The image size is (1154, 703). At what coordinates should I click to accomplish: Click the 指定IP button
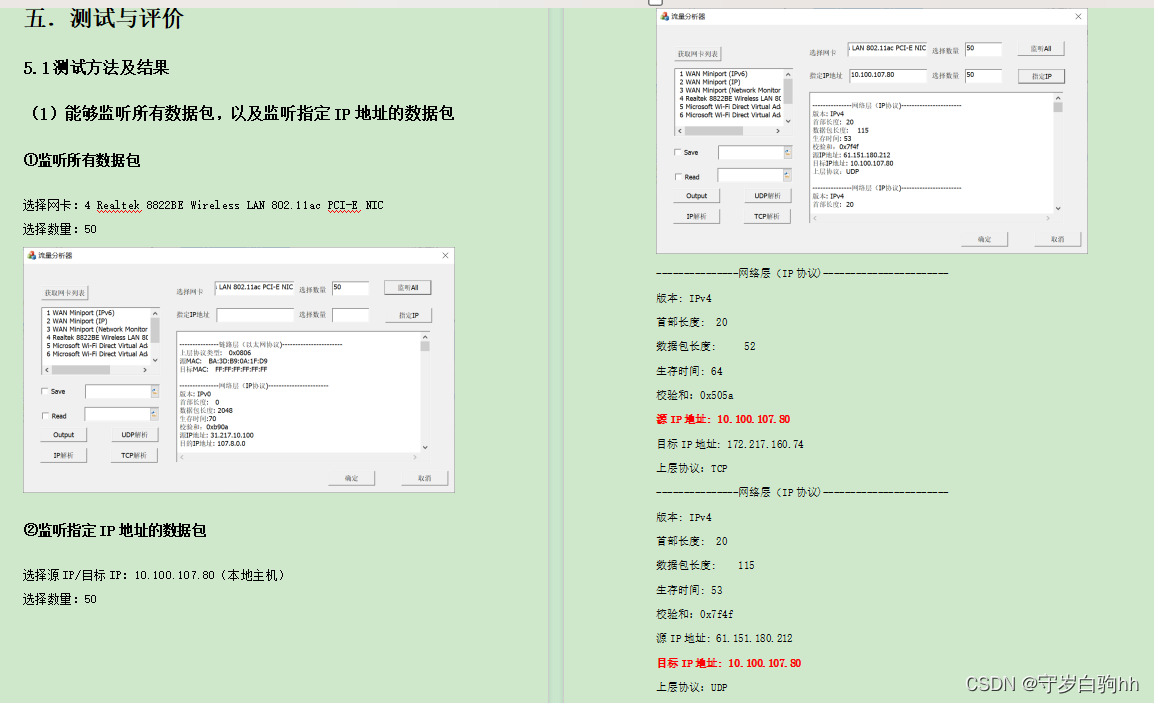[x=1042, y=76]
